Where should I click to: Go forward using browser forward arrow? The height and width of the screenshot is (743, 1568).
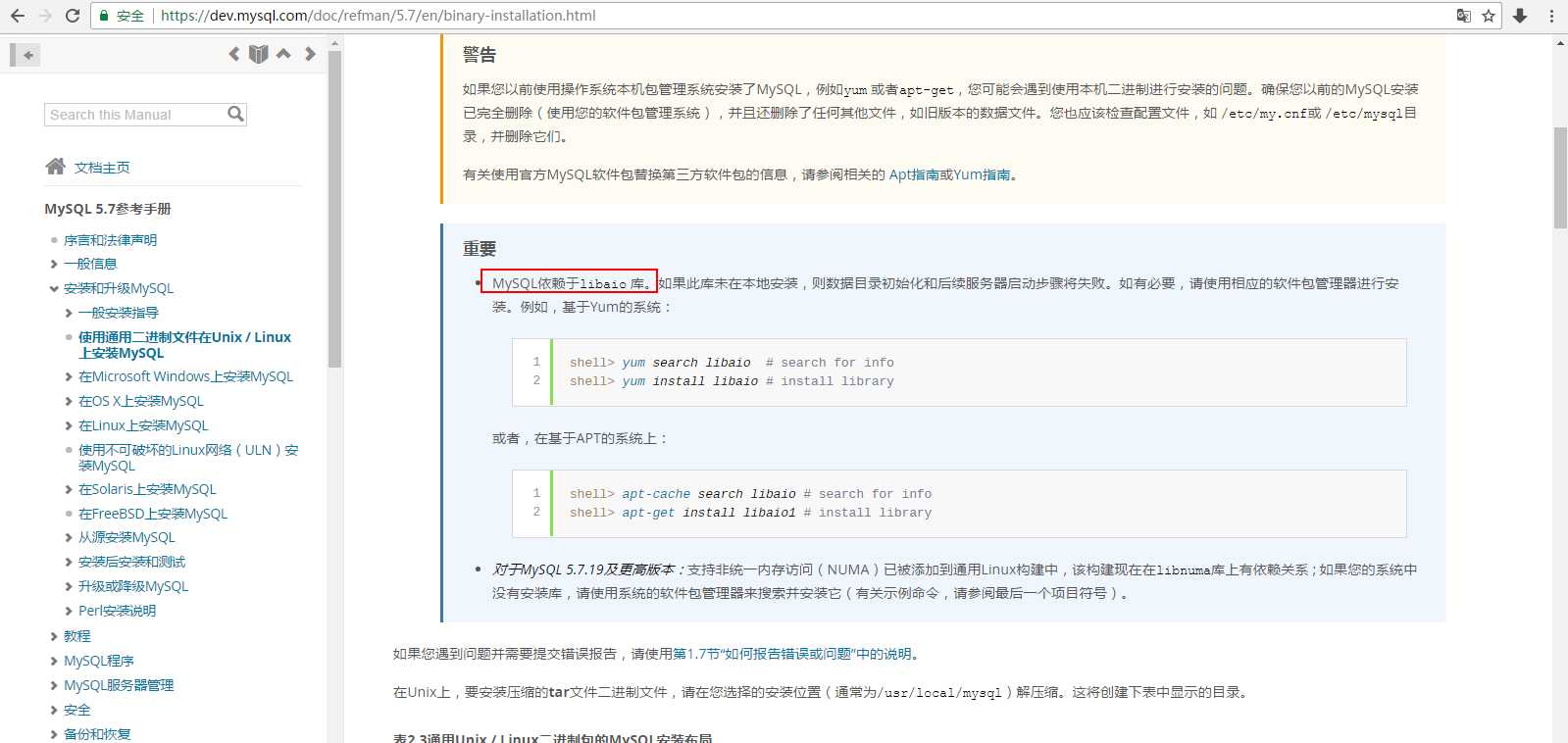[45, 16]
